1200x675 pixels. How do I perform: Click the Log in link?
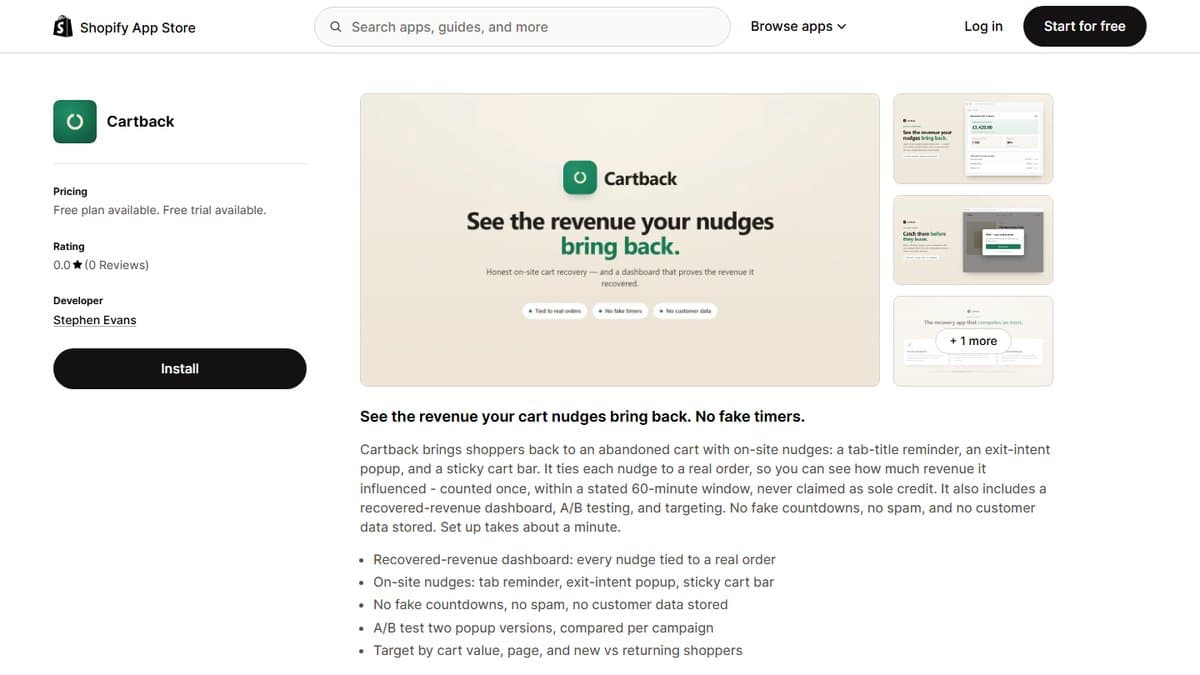tap(983, 26)
